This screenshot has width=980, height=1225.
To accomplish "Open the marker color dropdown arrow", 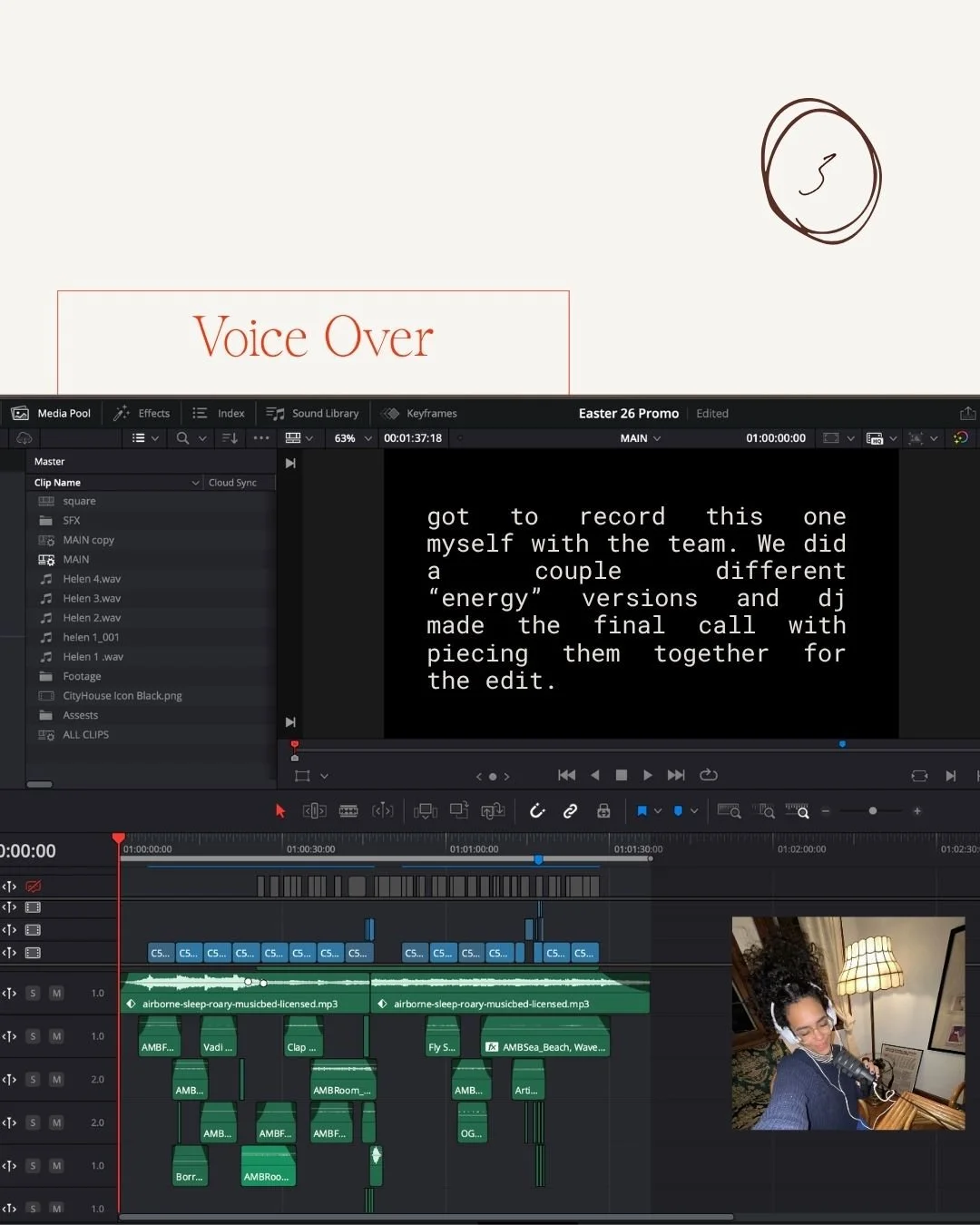I will click(x=694, y=811).
